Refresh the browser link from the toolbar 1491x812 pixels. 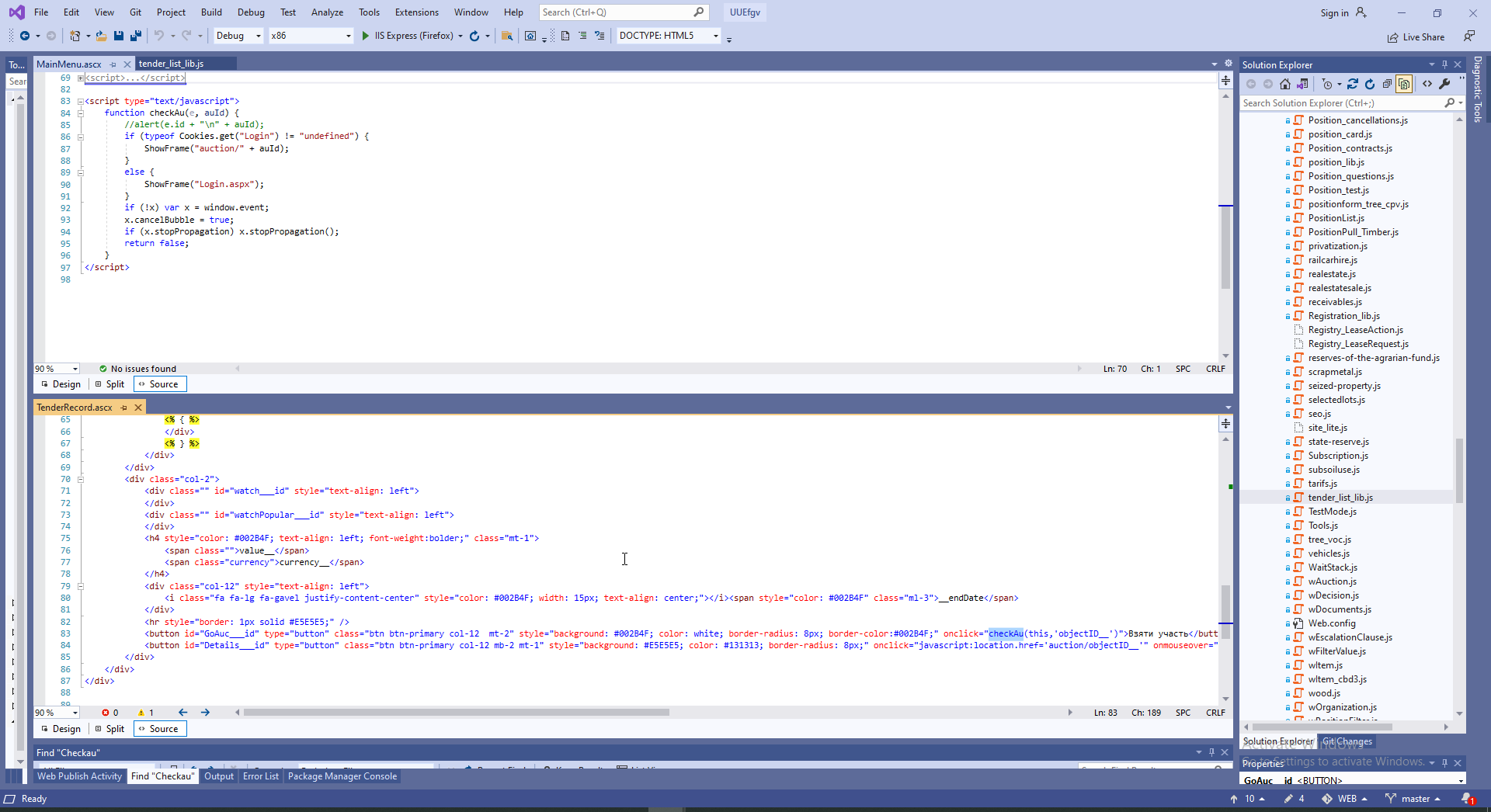point(474,36)
